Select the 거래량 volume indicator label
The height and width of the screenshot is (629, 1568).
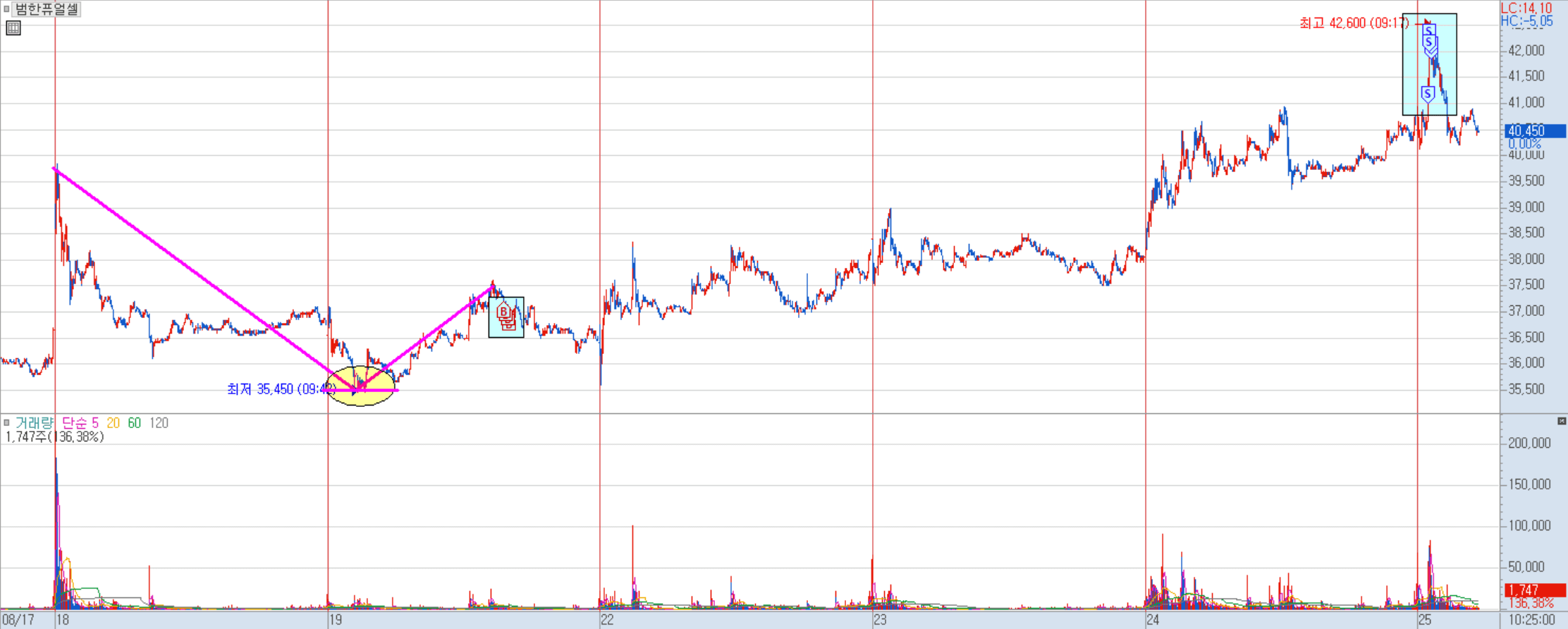tap(34, 423)
